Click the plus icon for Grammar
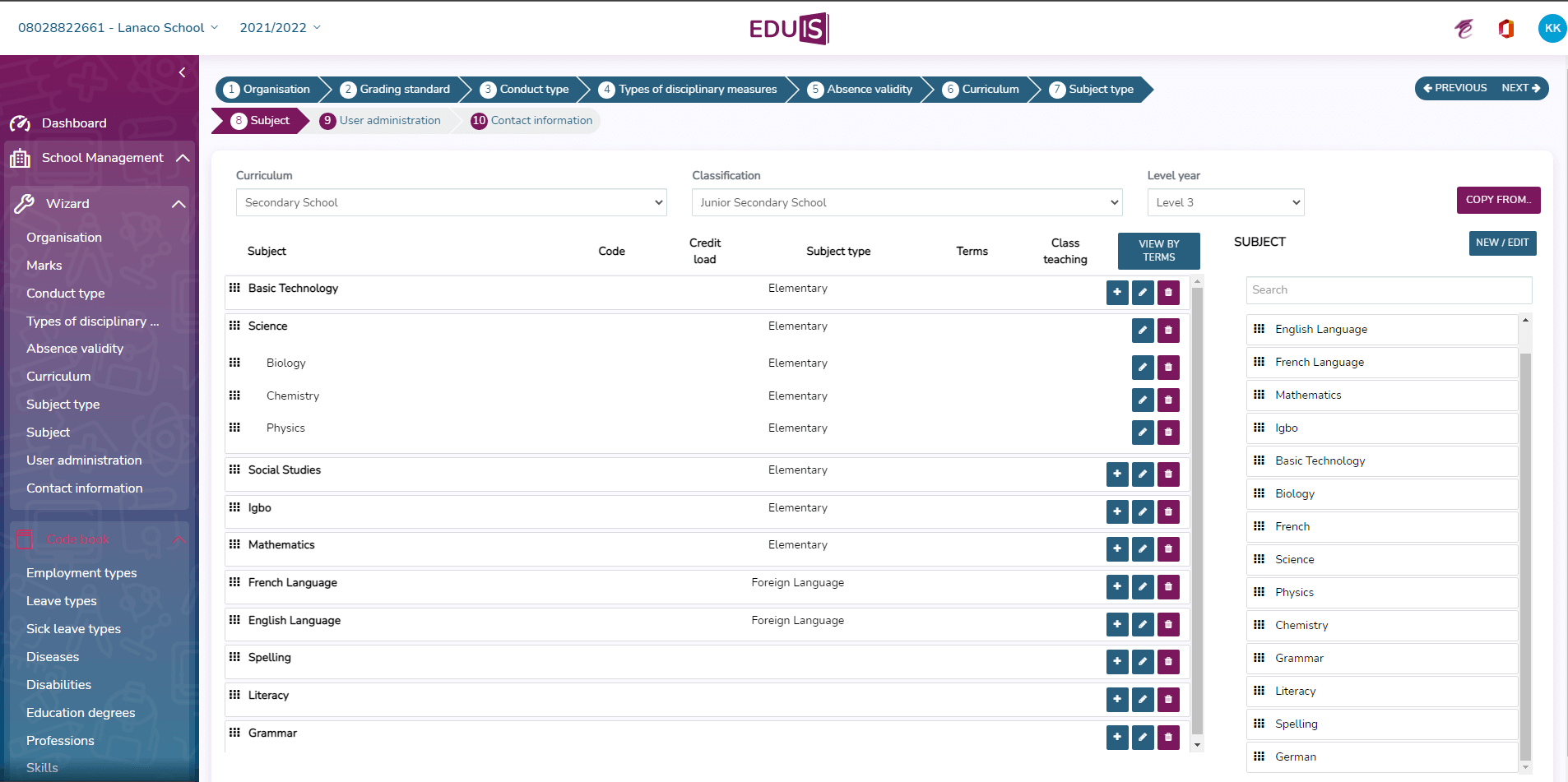1568x782 pixels. pyautogui.click(x=1116, y=738)
